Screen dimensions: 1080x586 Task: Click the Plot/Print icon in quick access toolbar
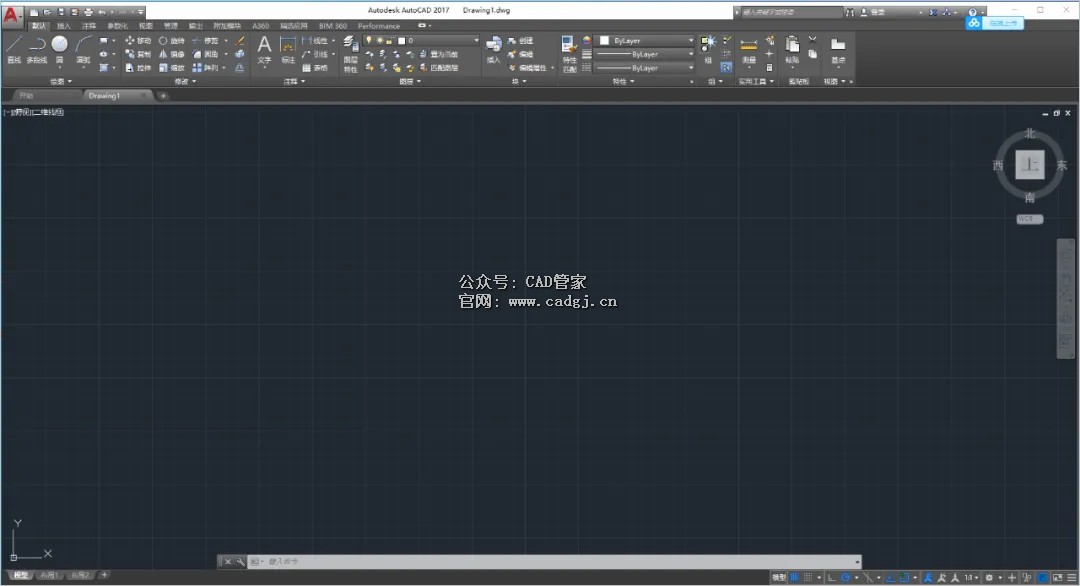(87, 12)
